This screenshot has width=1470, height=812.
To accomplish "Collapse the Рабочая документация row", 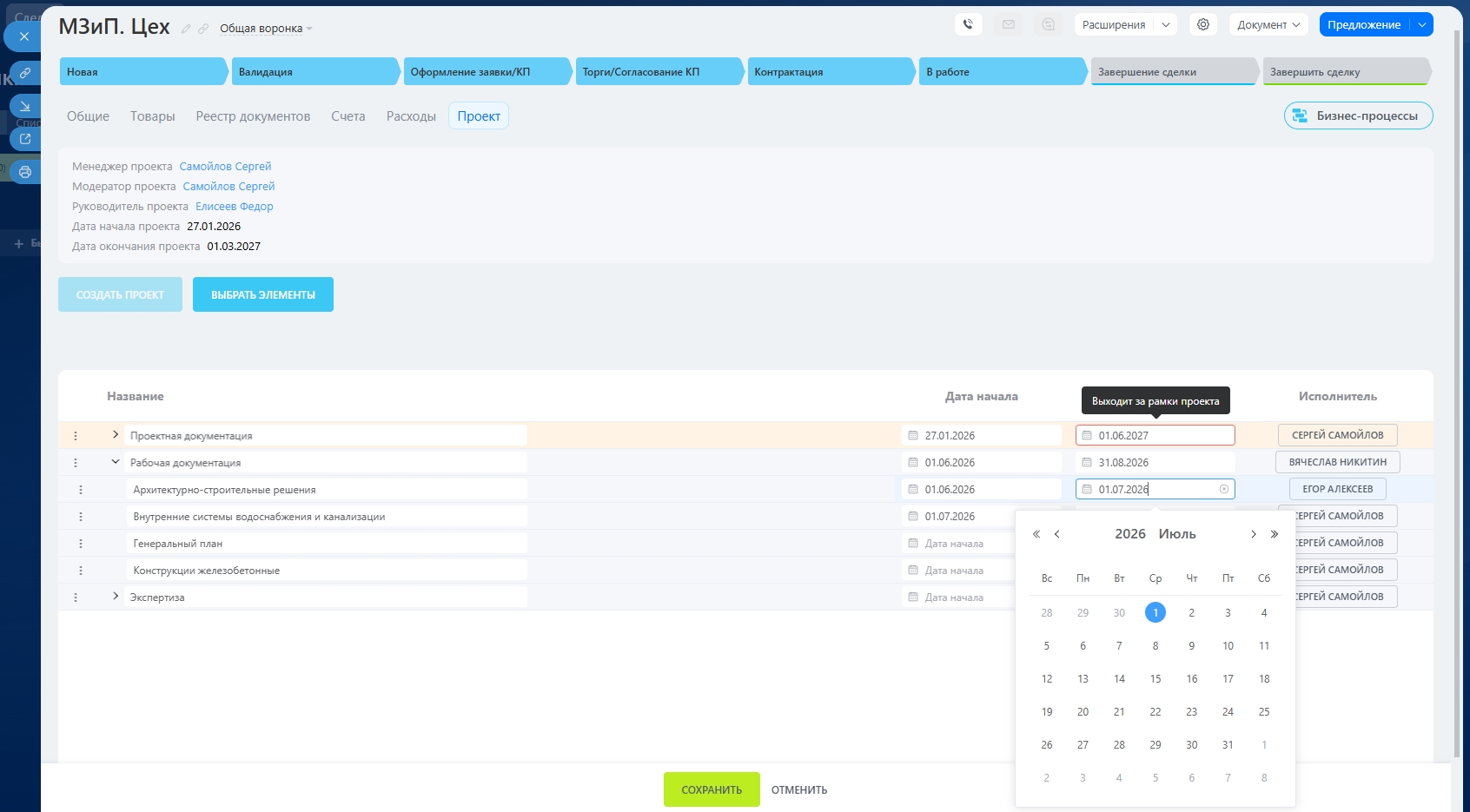I will (116, 462).
